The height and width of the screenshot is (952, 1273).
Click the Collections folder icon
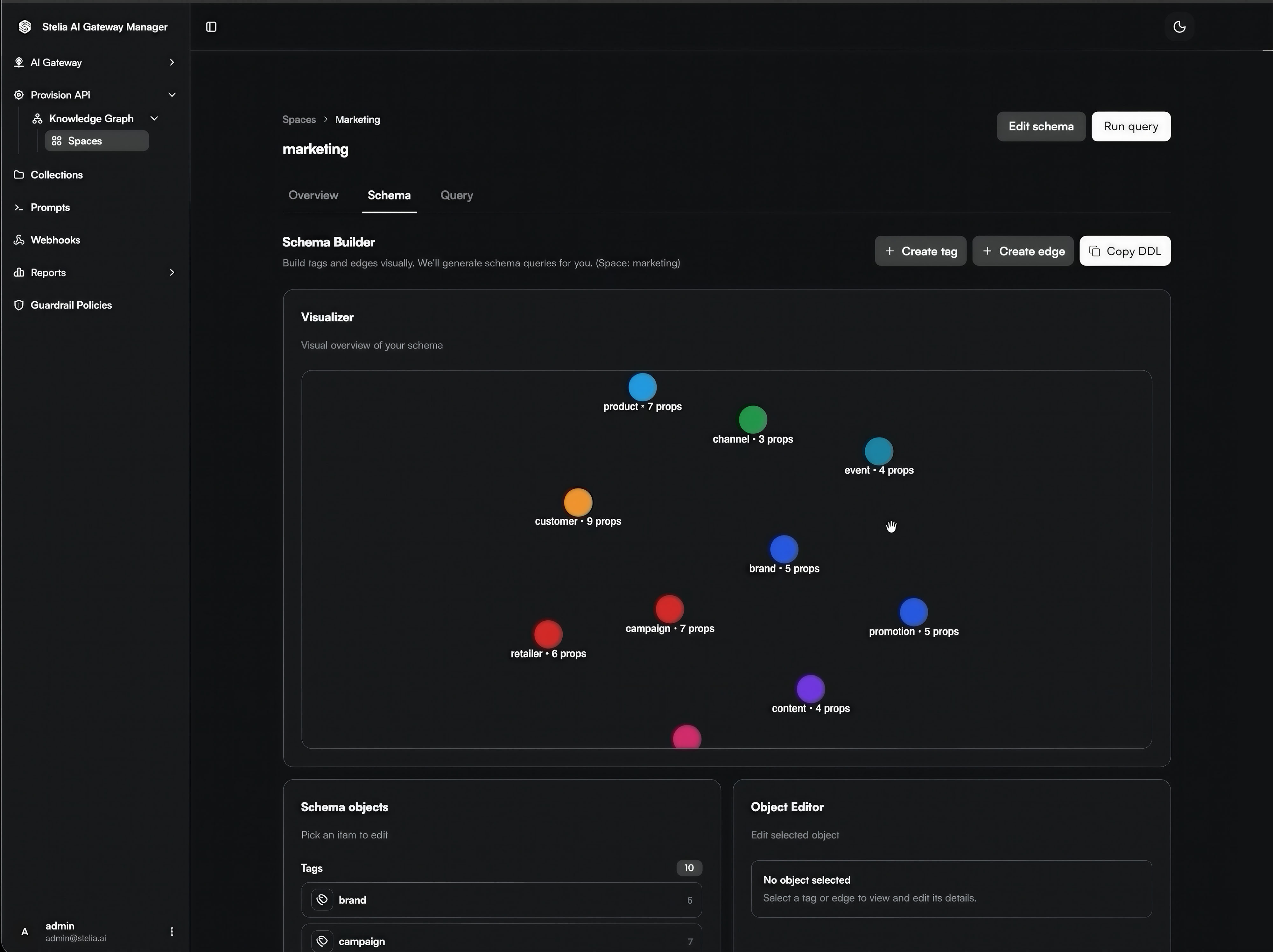tap(19, 174)
